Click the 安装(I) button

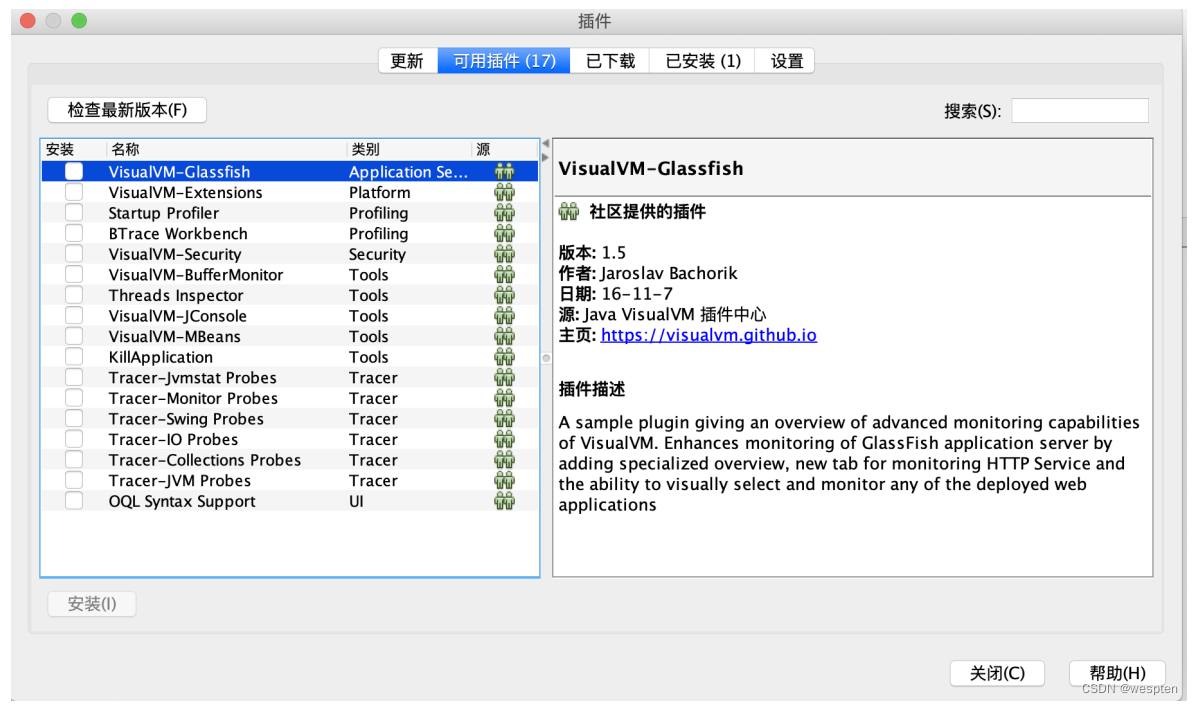(92, 604)
